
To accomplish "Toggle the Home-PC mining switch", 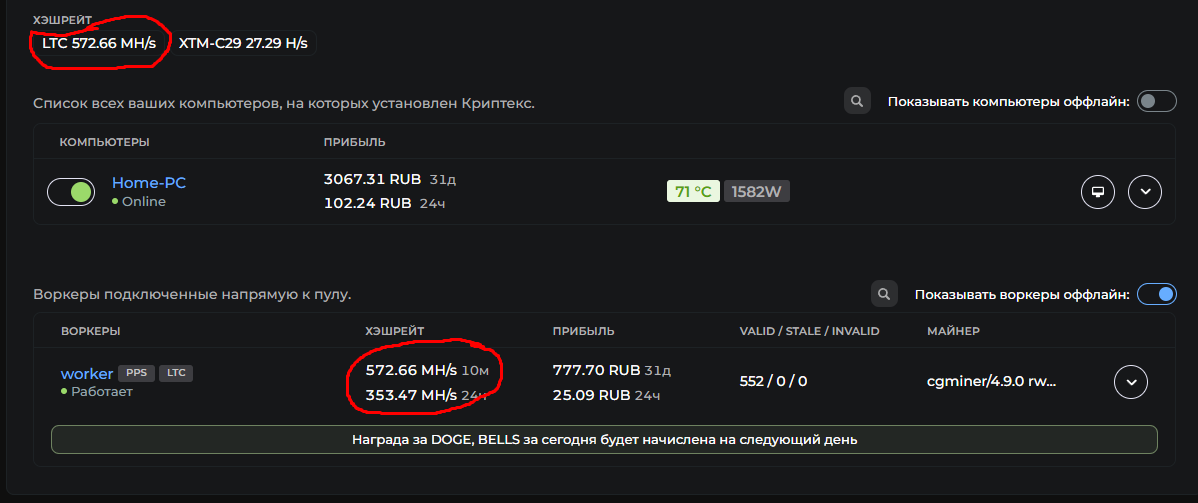I will click(x=71, y=191).
